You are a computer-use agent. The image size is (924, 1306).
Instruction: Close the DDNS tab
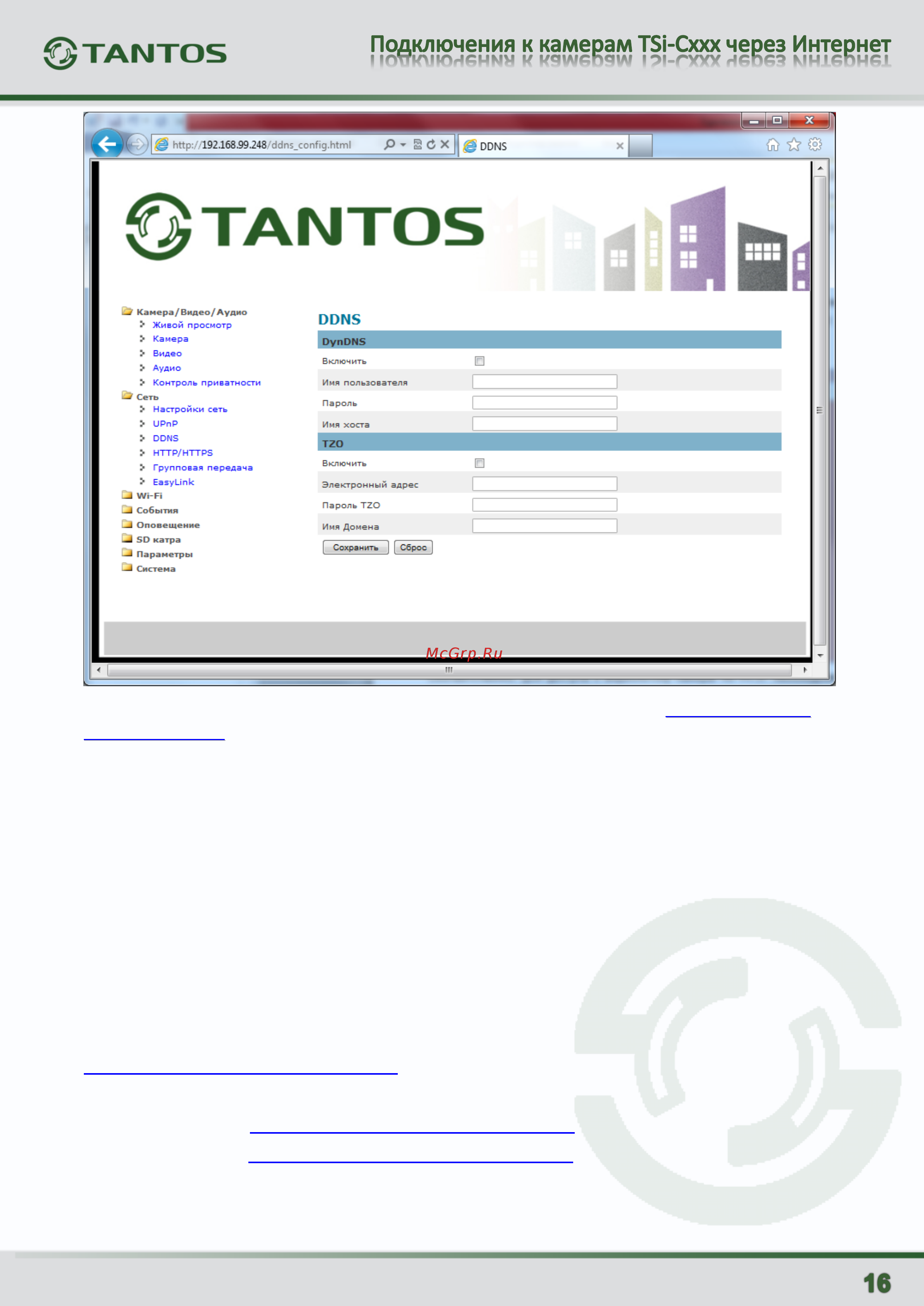[620, 146]
